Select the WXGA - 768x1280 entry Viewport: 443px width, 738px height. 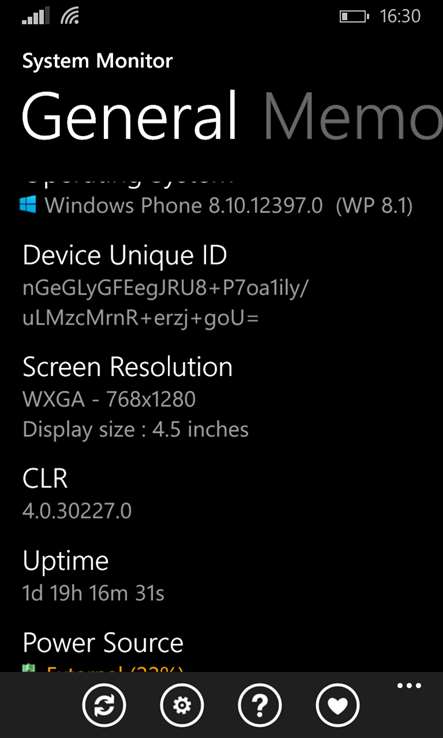click(x=109, y=400)
